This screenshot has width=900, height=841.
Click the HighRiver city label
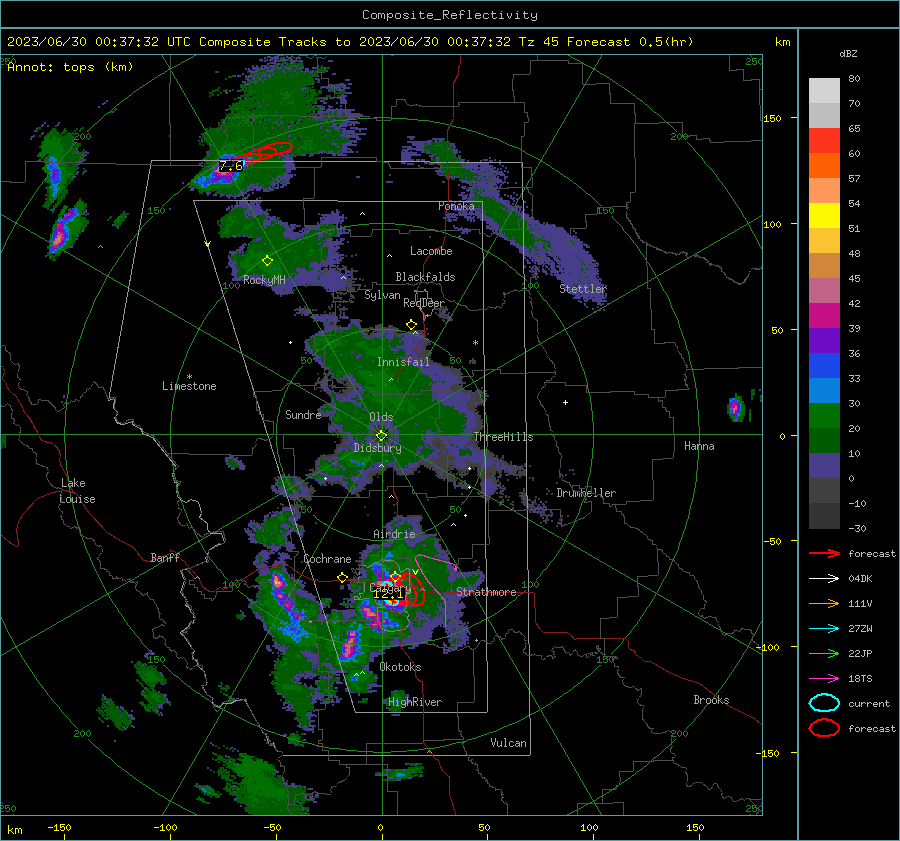pyautogui.click(x=415, y=702)
